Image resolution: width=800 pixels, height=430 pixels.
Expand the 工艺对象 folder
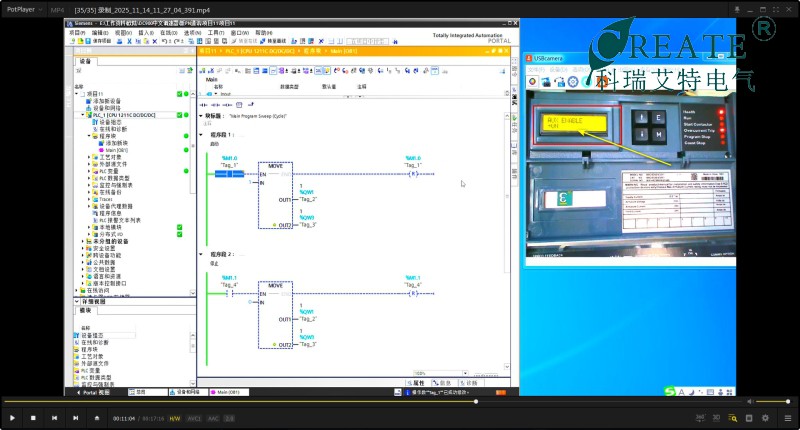click(89, 158)
